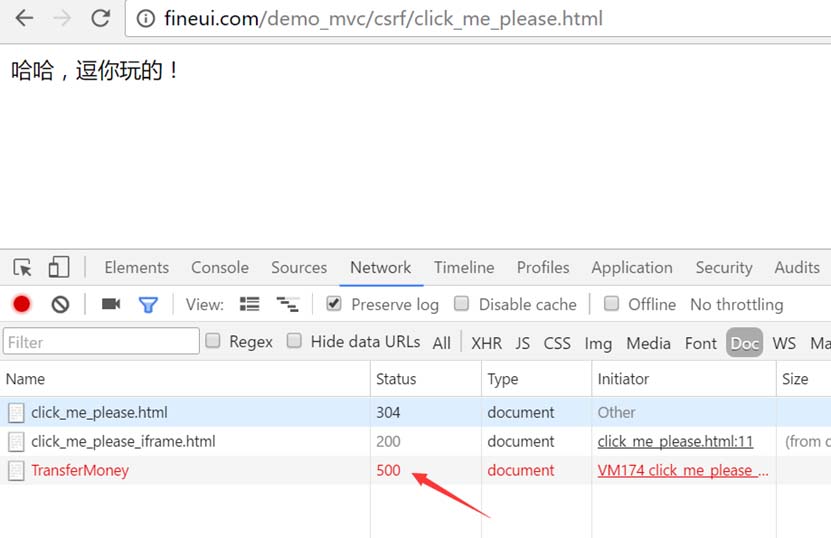Reload the page with the refresh icon
831x538 pixels.
pyautogui.click(x=100, y=18)
